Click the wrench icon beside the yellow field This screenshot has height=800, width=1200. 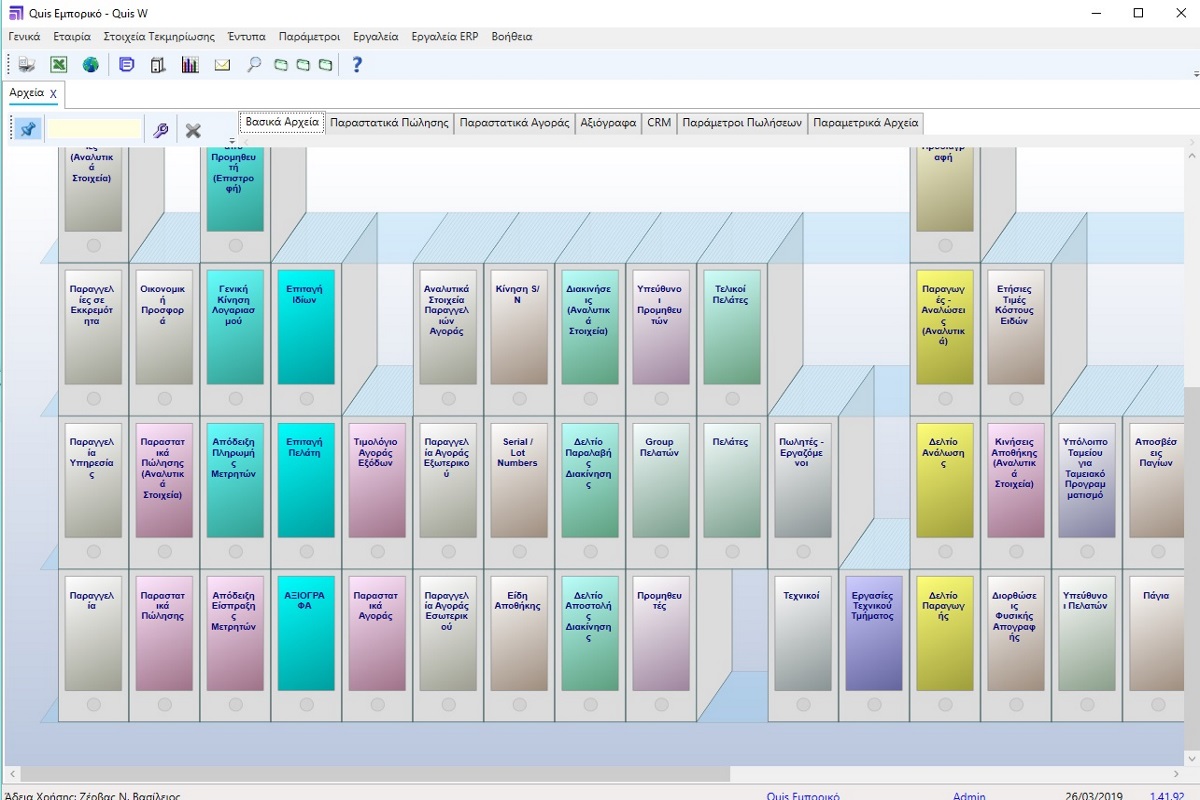(160, 130)
